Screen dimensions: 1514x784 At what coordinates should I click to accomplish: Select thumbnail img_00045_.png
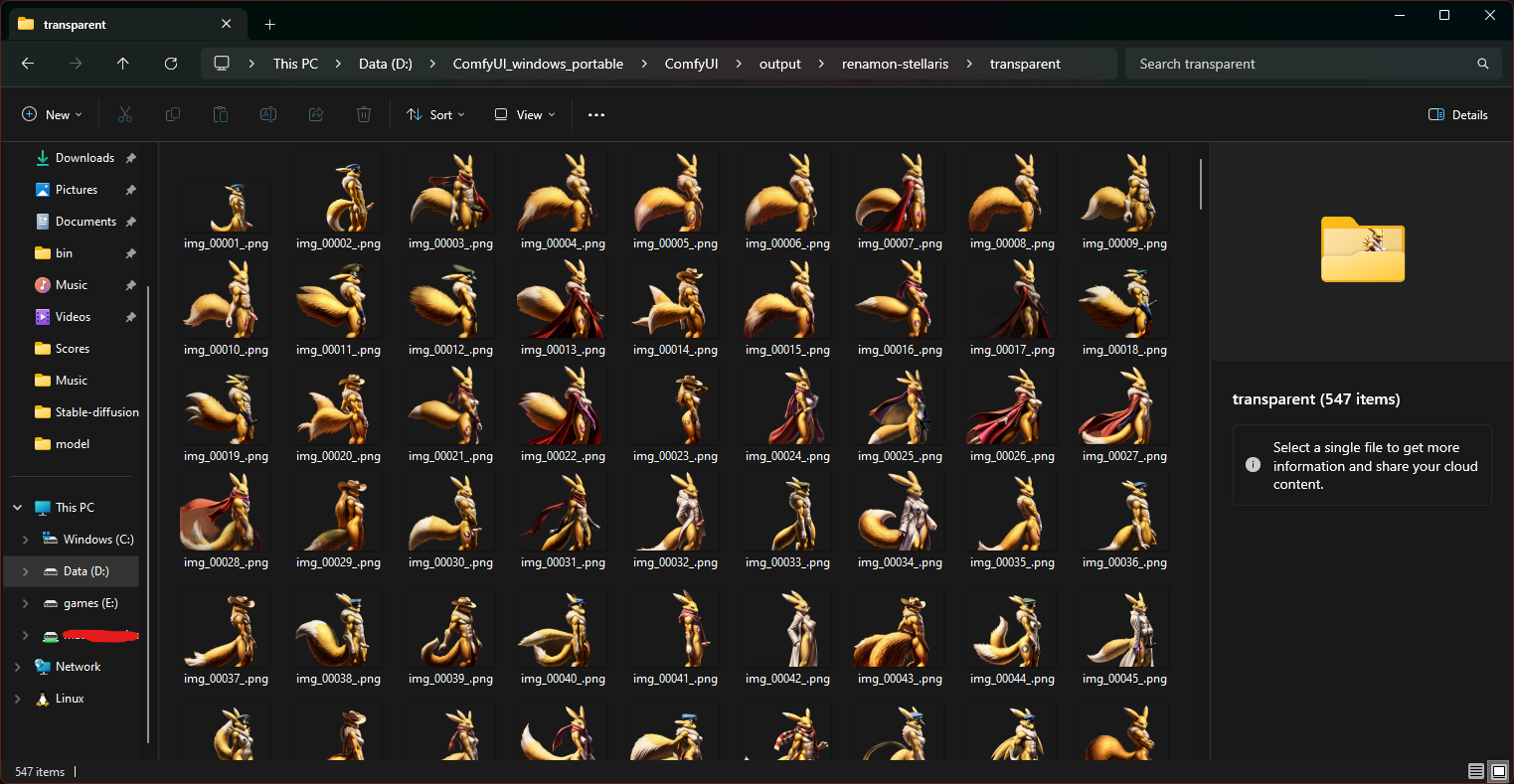1125,628
